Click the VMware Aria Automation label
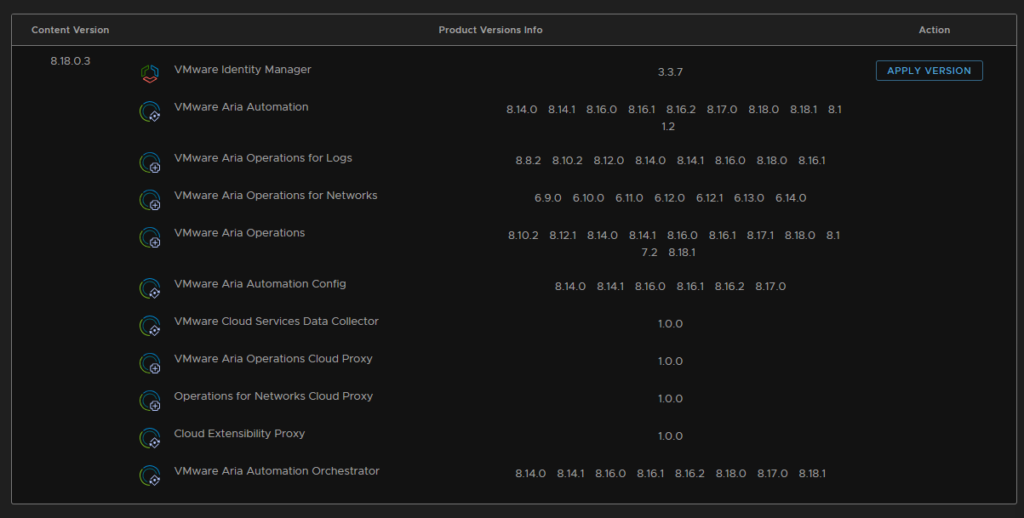This screenshot has width=1024, height=518. (x=241, y=106)
